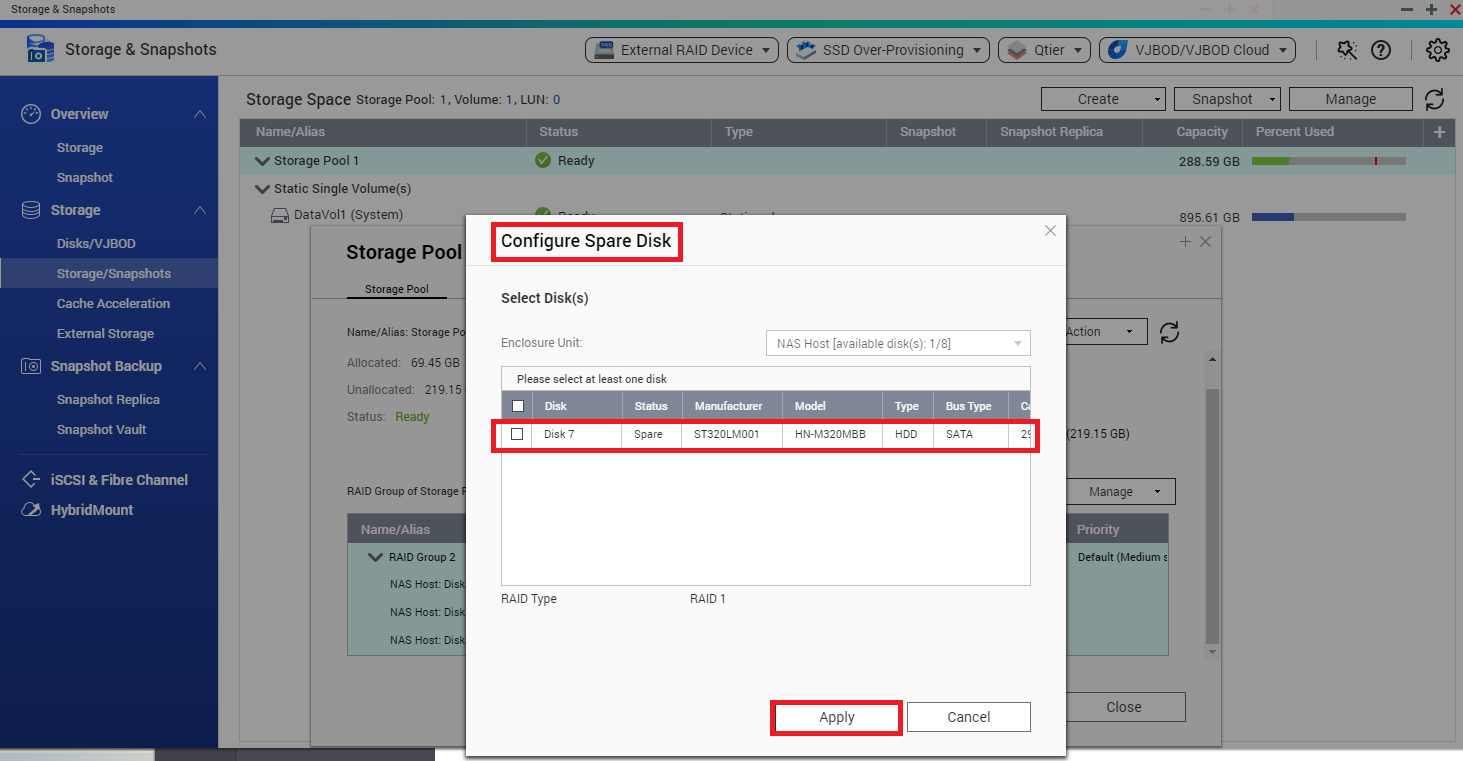Open the Enclosure Unit dropdown
1463x761 pixels.
point(897,344)
